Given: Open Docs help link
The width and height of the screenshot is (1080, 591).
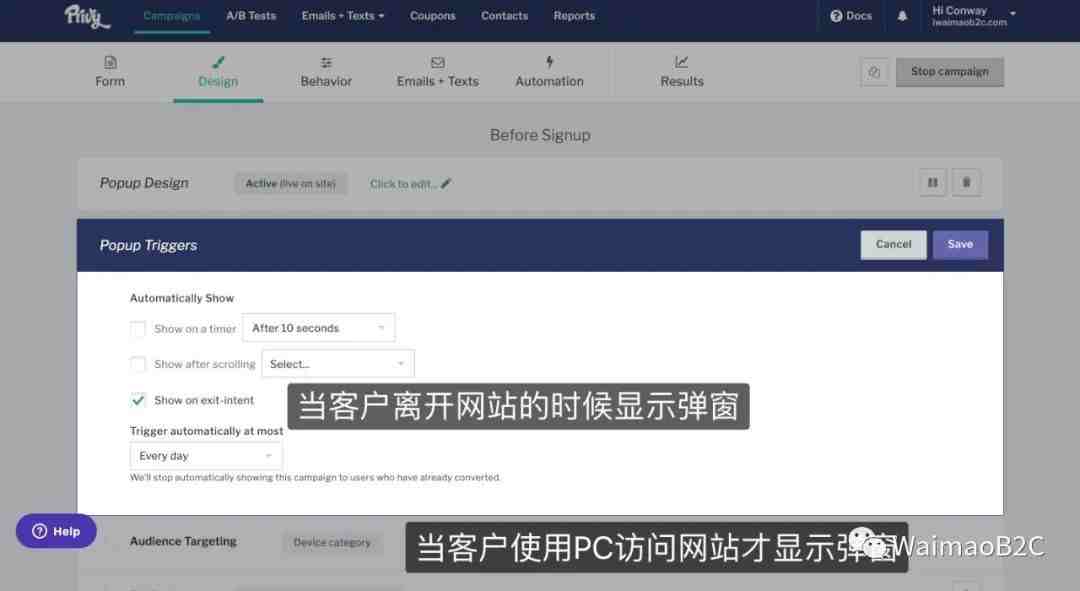Looking at the screenshot, I should (x=851, y=16).
